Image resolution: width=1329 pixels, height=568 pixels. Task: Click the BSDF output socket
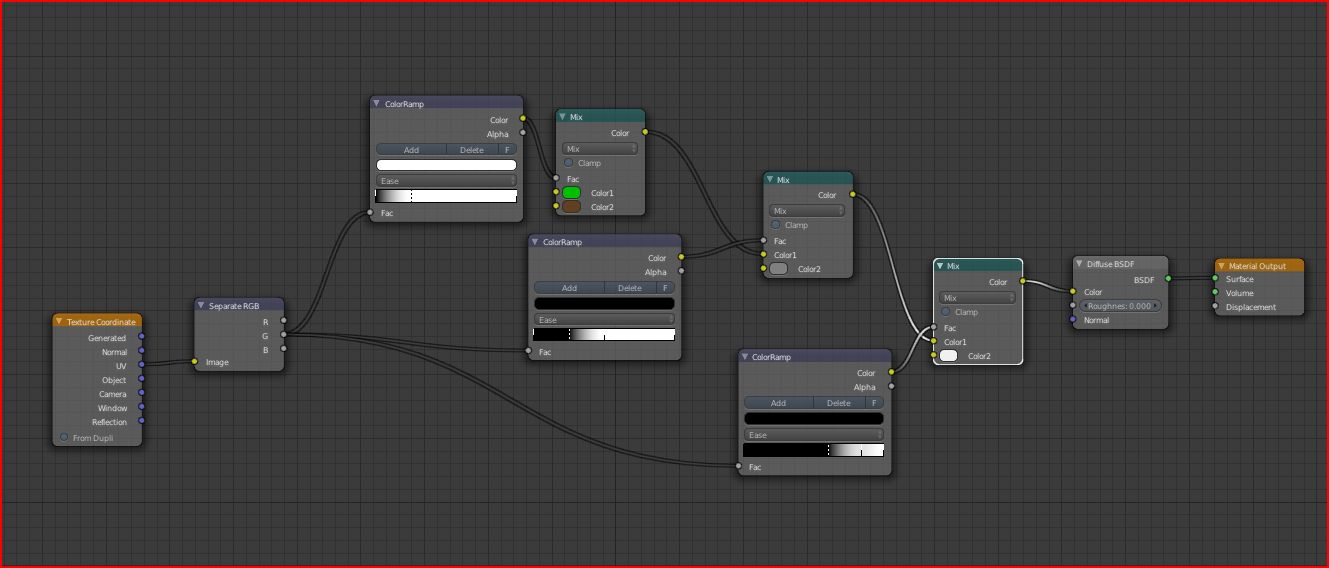click(x=1168, y=279)
